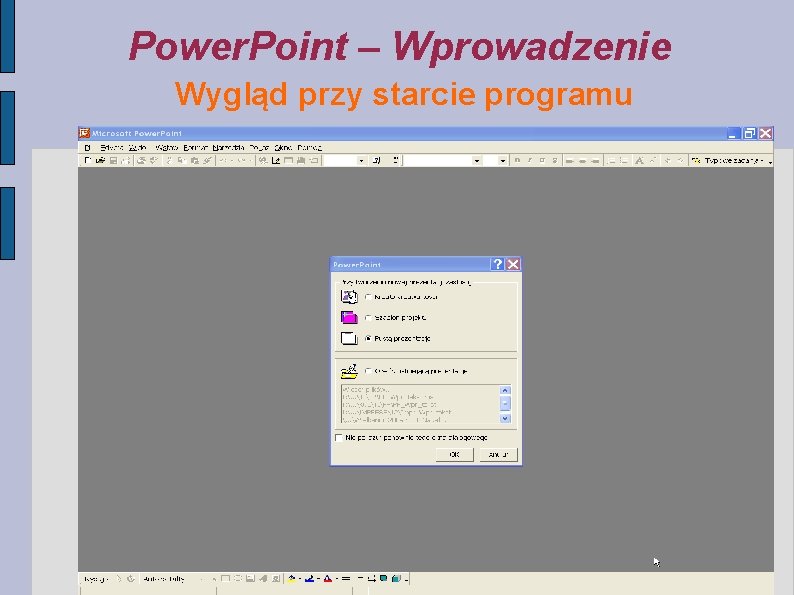
Task: Click the Center alignment toolbar icon
Action: 582,161
